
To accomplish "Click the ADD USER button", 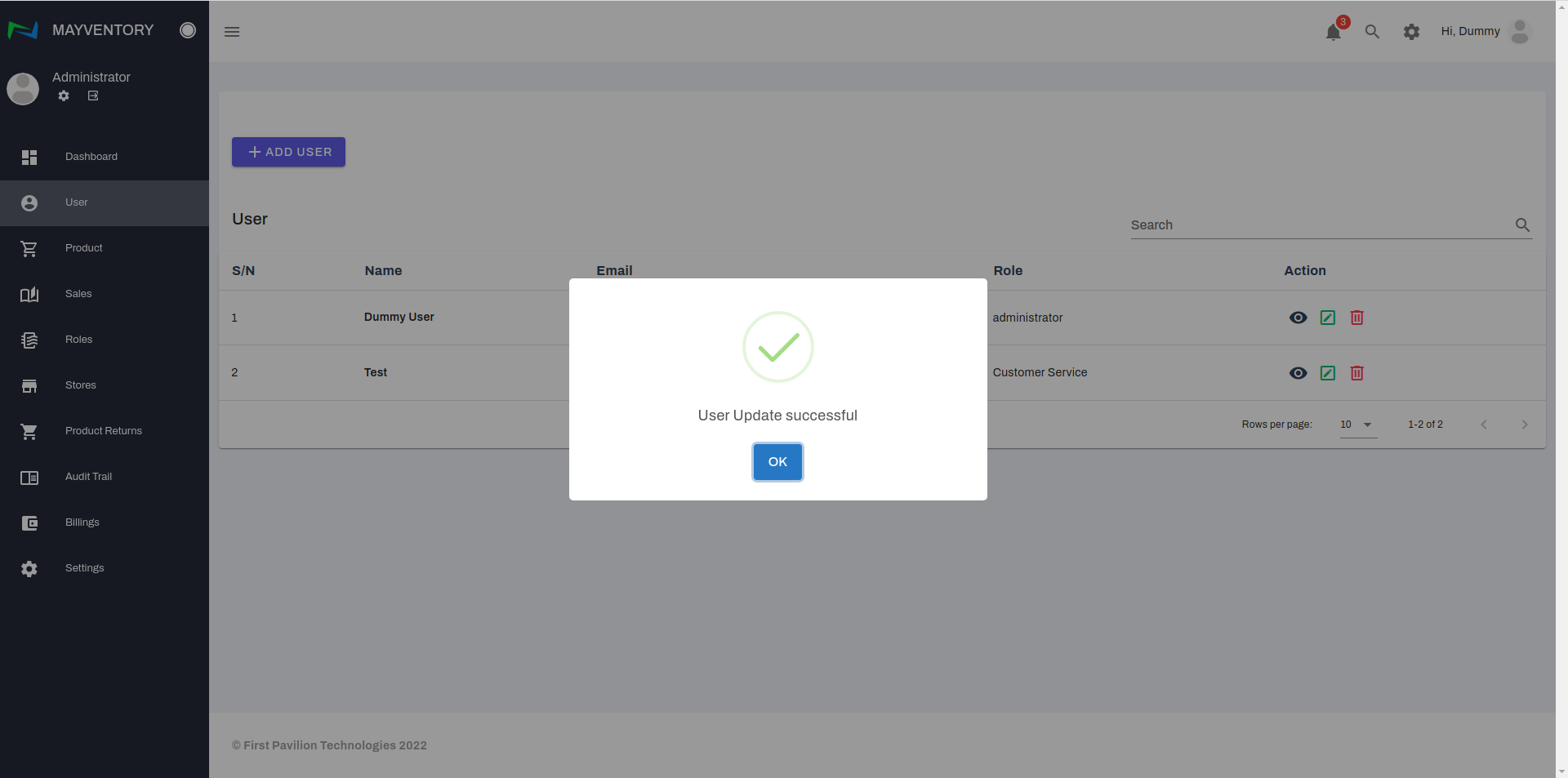I will pyautogui.click(x=288, y=152).
